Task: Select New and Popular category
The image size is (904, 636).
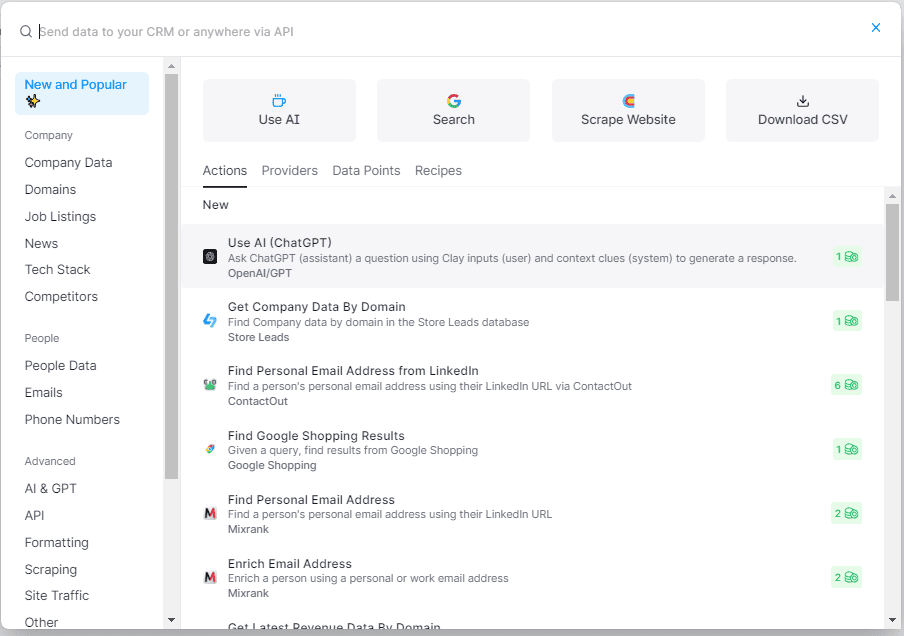Action: tap(82, 93)
